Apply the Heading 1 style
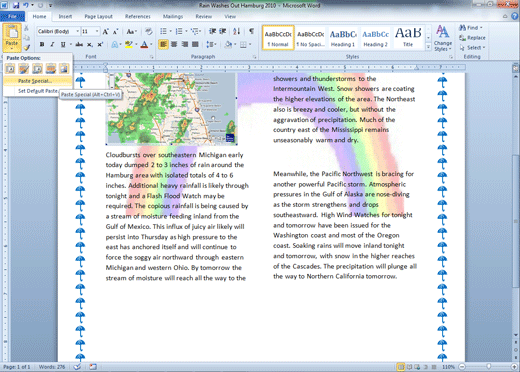This screenshot has width=520, height=372. (343, 38)
